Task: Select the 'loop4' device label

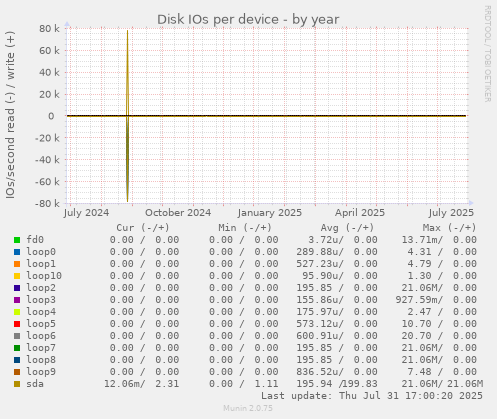Action: coord(41,312)
